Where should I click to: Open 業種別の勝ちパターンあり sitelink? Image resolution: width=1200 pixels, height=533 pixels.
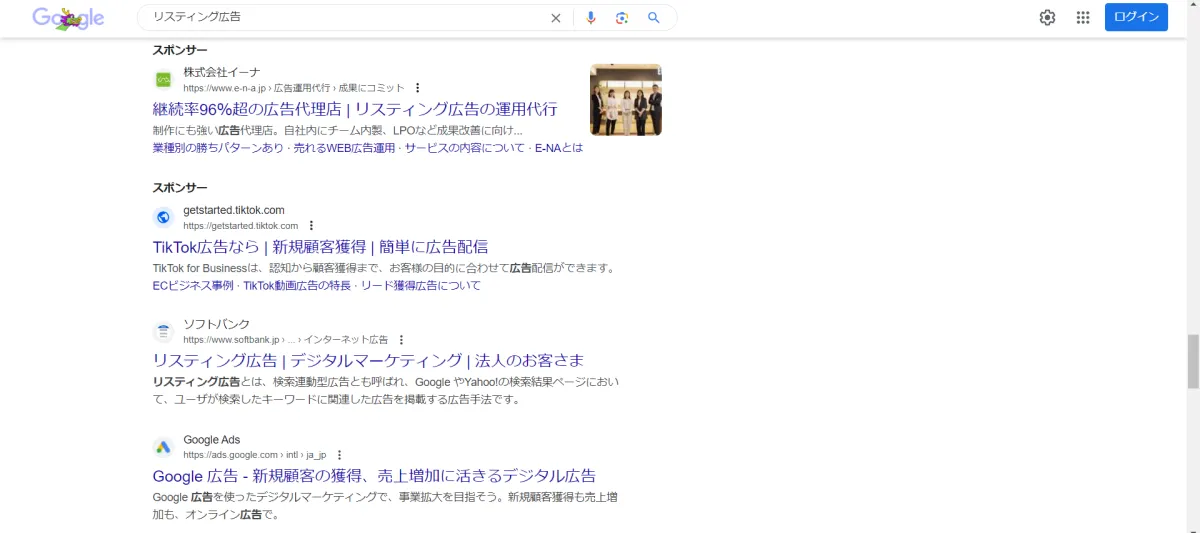click(x=218, y=148)
